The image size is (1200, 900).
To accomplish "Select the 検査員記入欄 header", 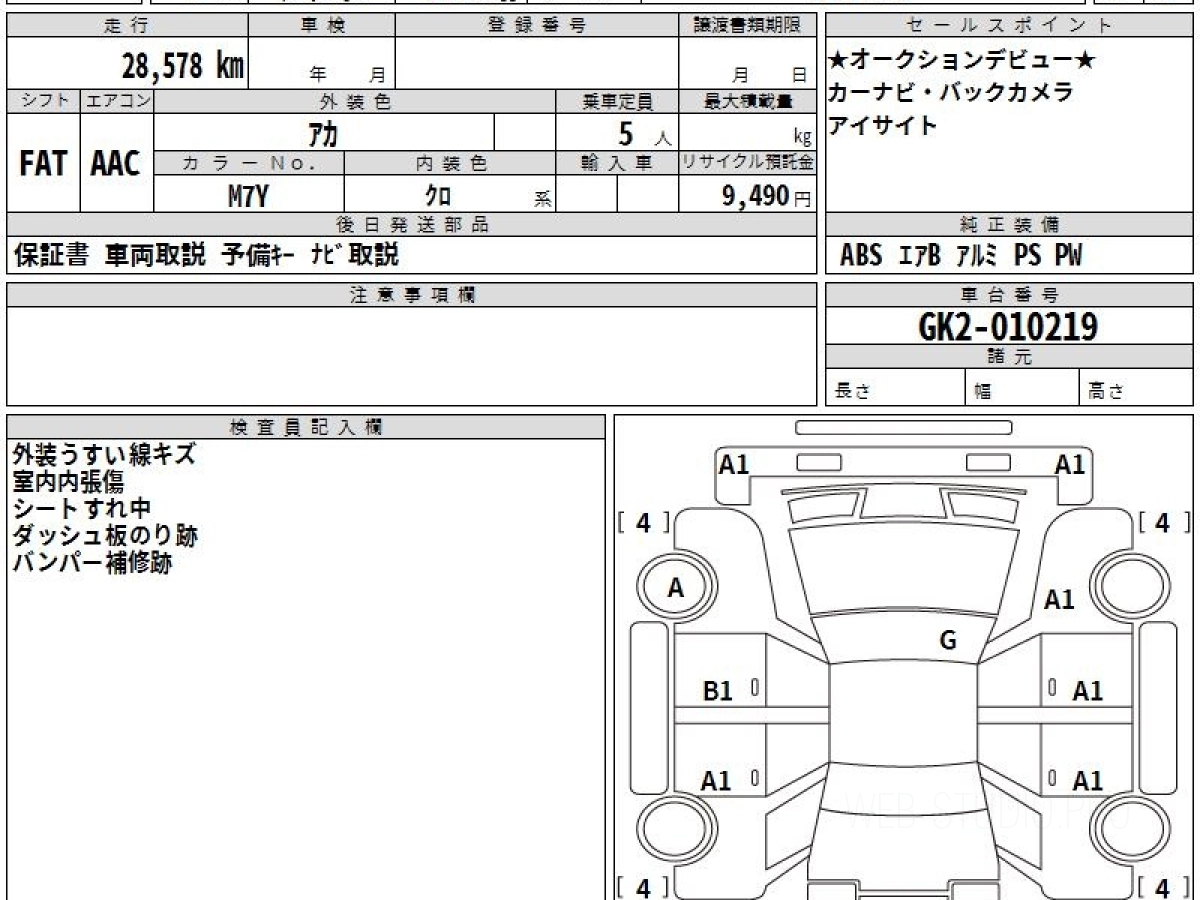I will pyautogui.click(x=306, y=427).
